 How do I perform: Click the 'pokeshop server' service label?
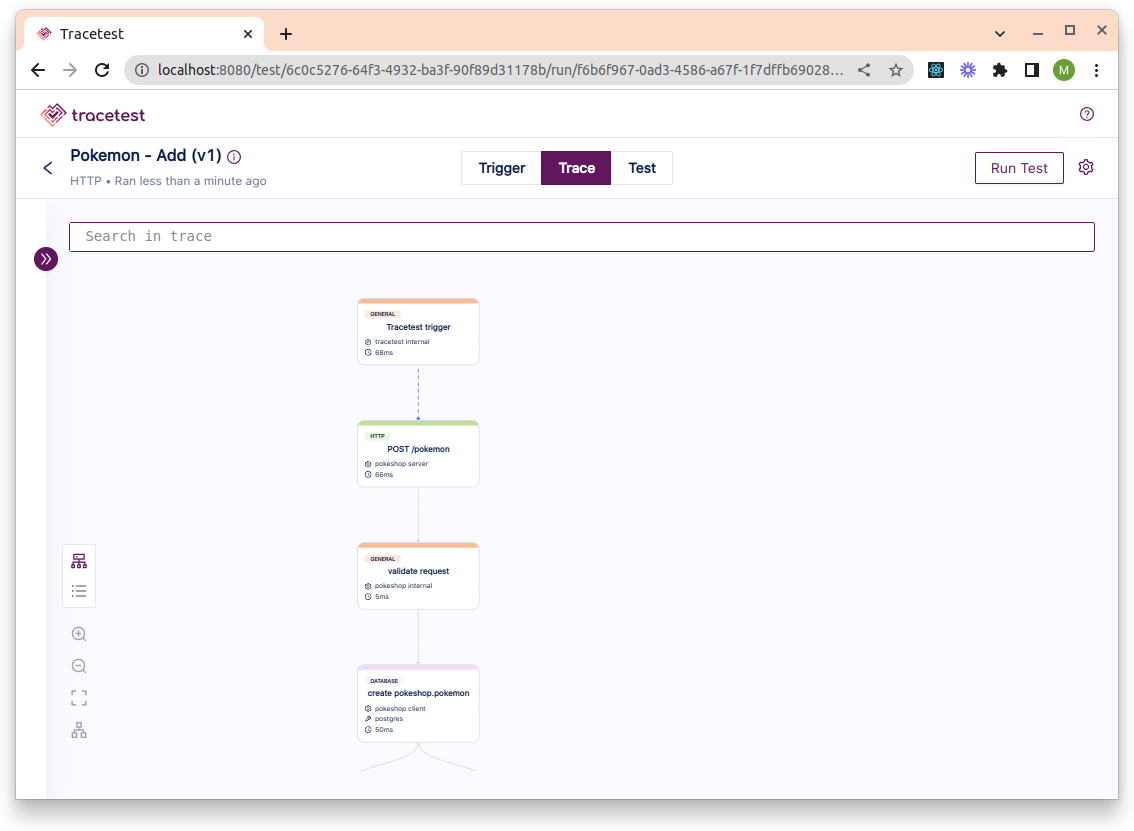point(401,464)
